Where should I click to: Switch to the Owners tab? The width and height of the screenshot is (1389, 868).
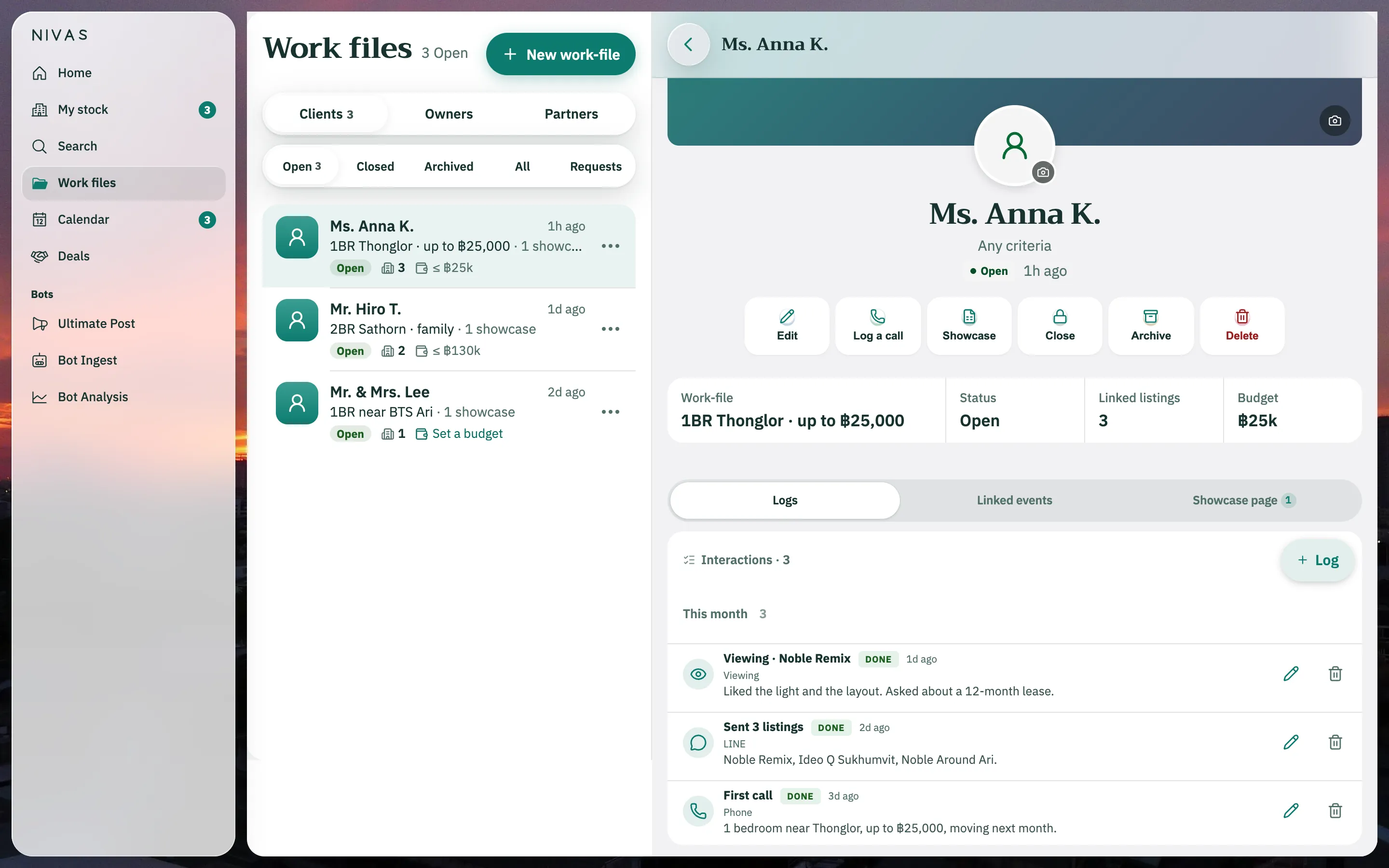click(449, 114)
